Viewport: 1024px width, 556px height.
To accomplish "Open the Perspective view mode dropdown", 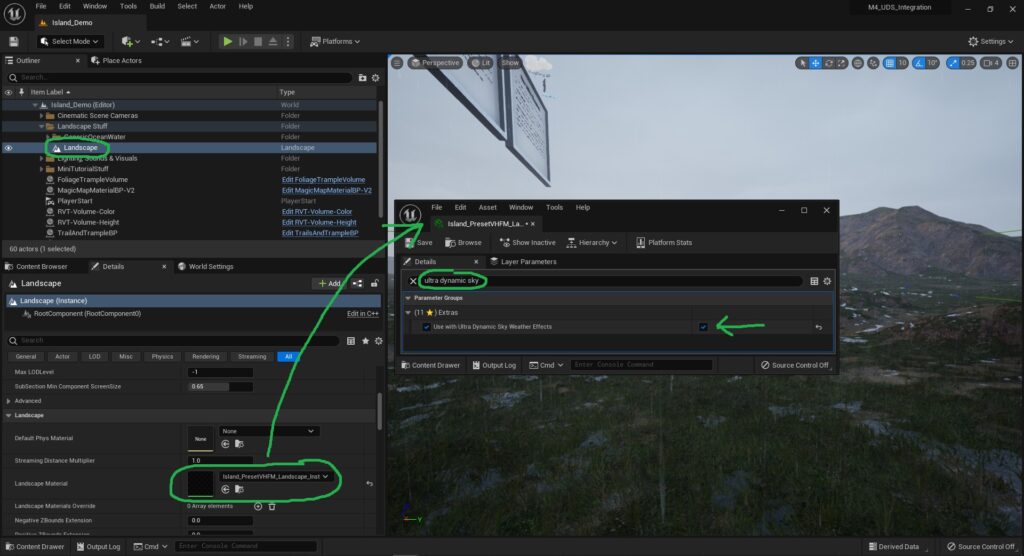I will pyautogui.click(x=435, y=63).
